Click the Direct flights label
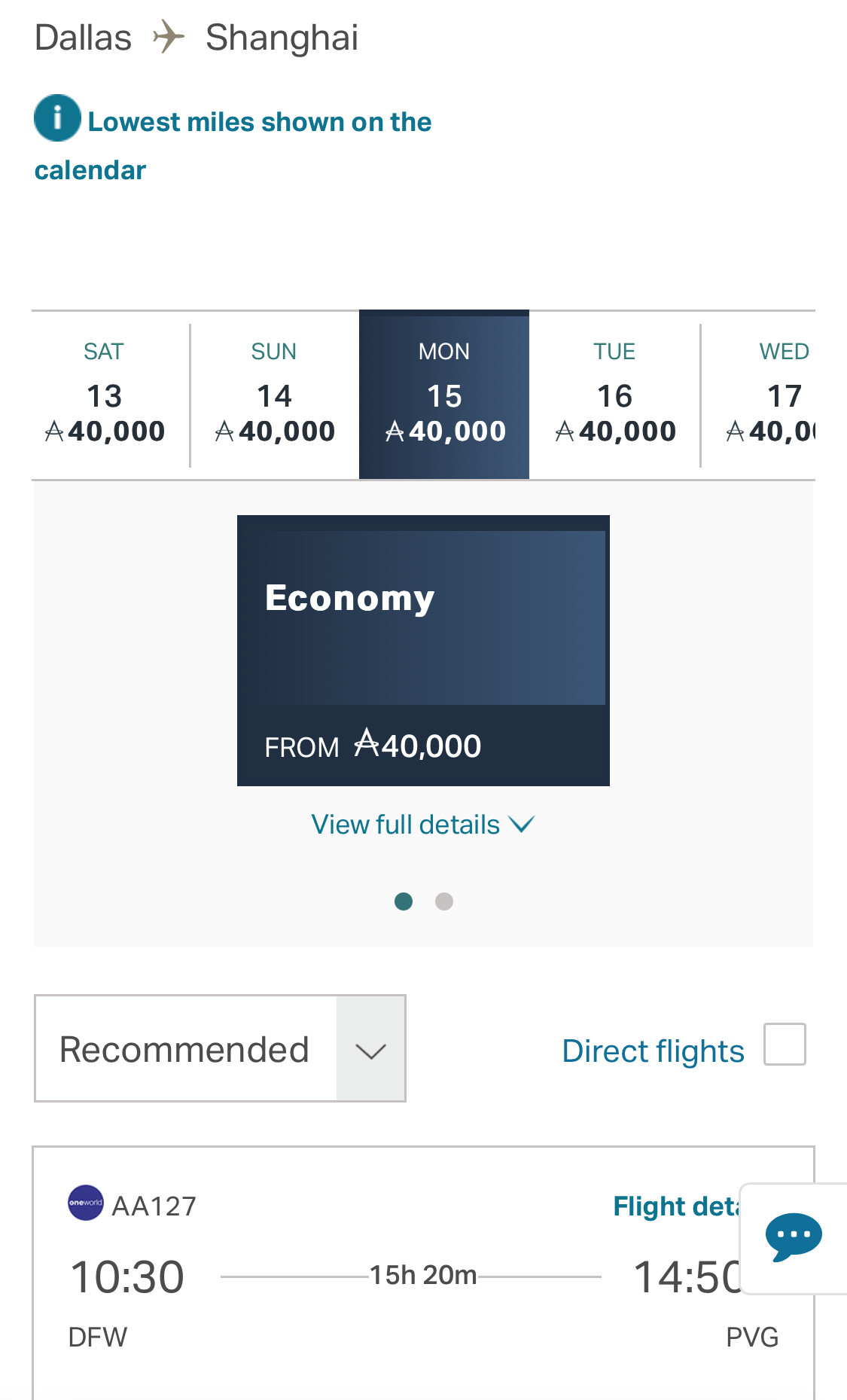847x1400 pixels. coord(653,1051)
